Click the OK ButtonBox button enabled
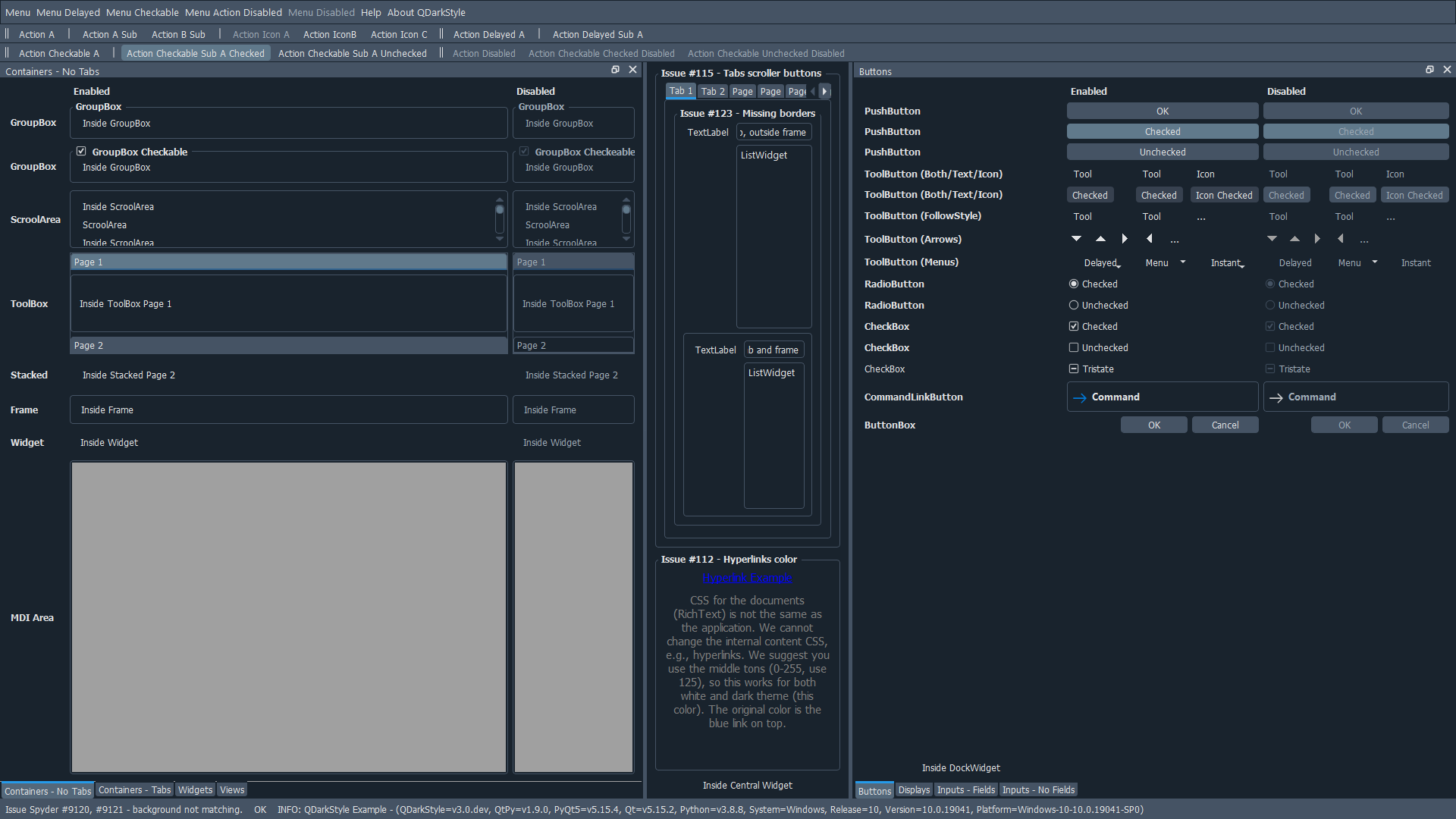This screenshot has height=819, width=1456. (1152, 424)
